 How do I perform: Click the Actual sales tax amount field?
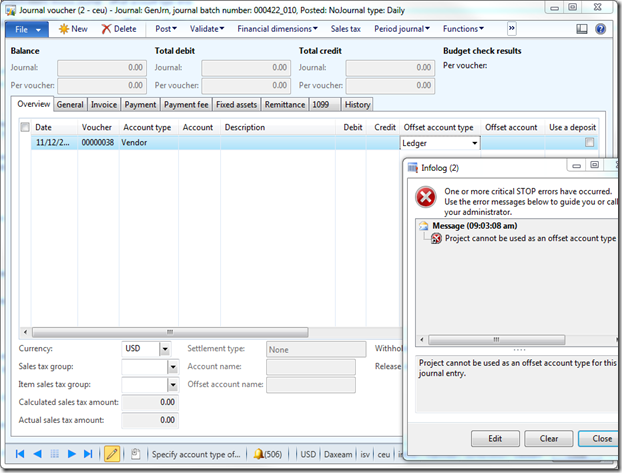[x=150, y=420]
